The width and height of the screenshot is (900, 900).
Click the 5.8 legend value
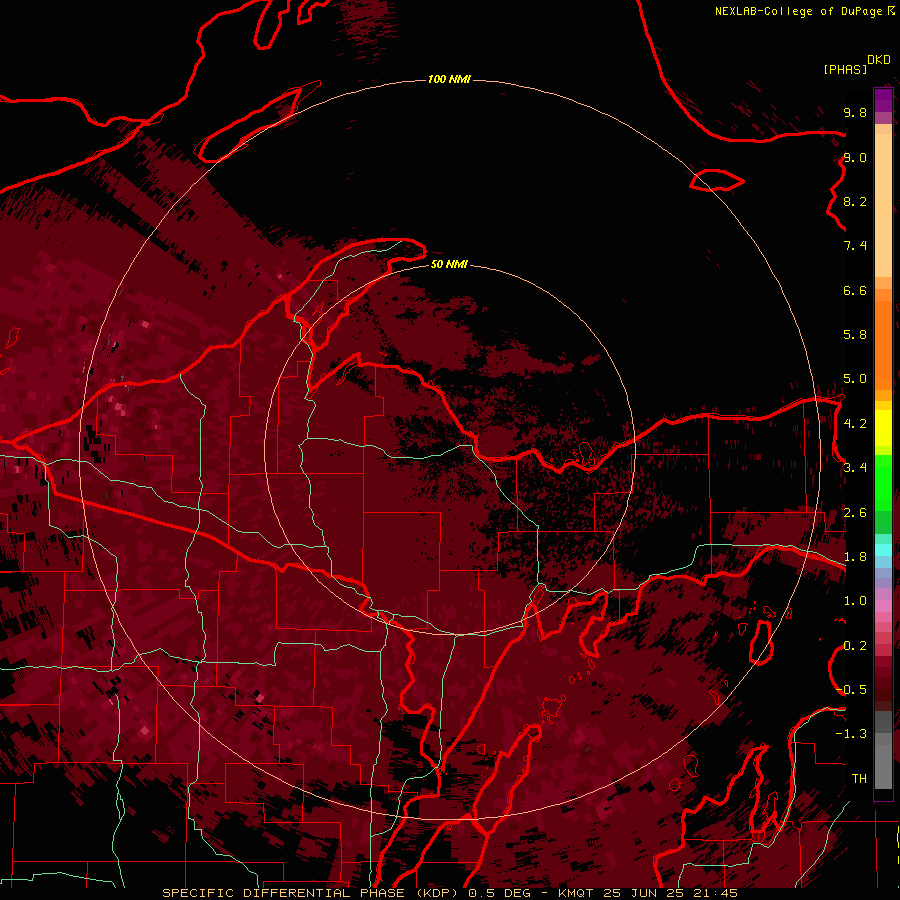click(x=855, y=335)
